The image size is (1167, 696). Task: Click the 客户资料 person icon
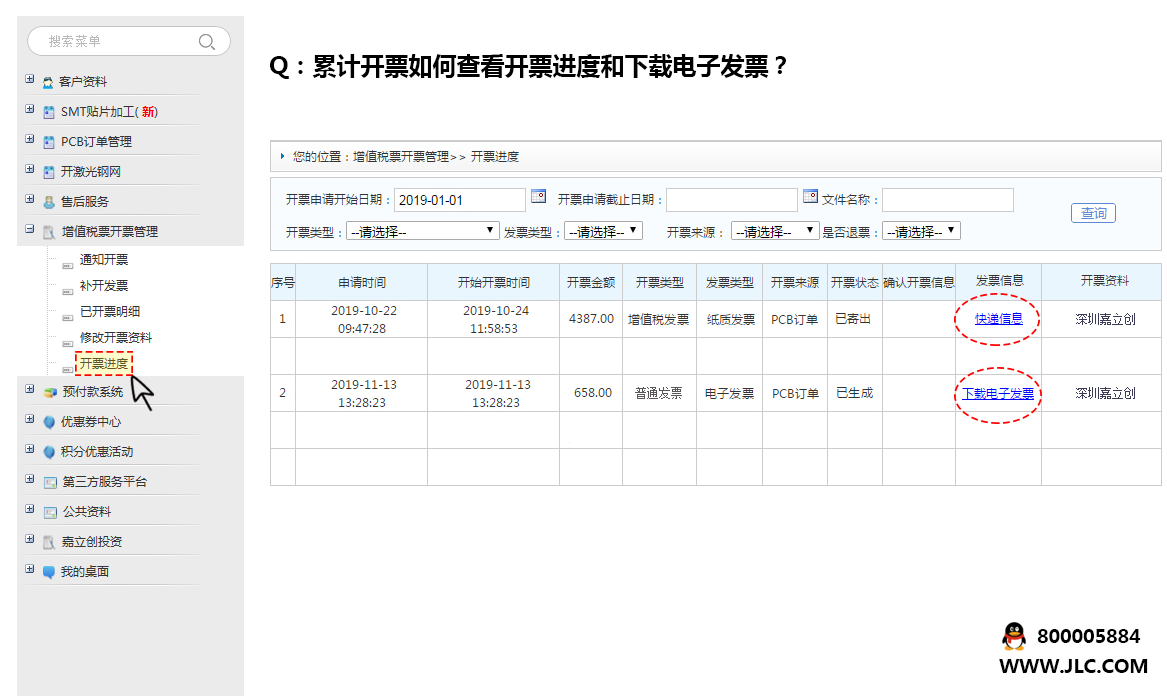(x=48, y=82)
